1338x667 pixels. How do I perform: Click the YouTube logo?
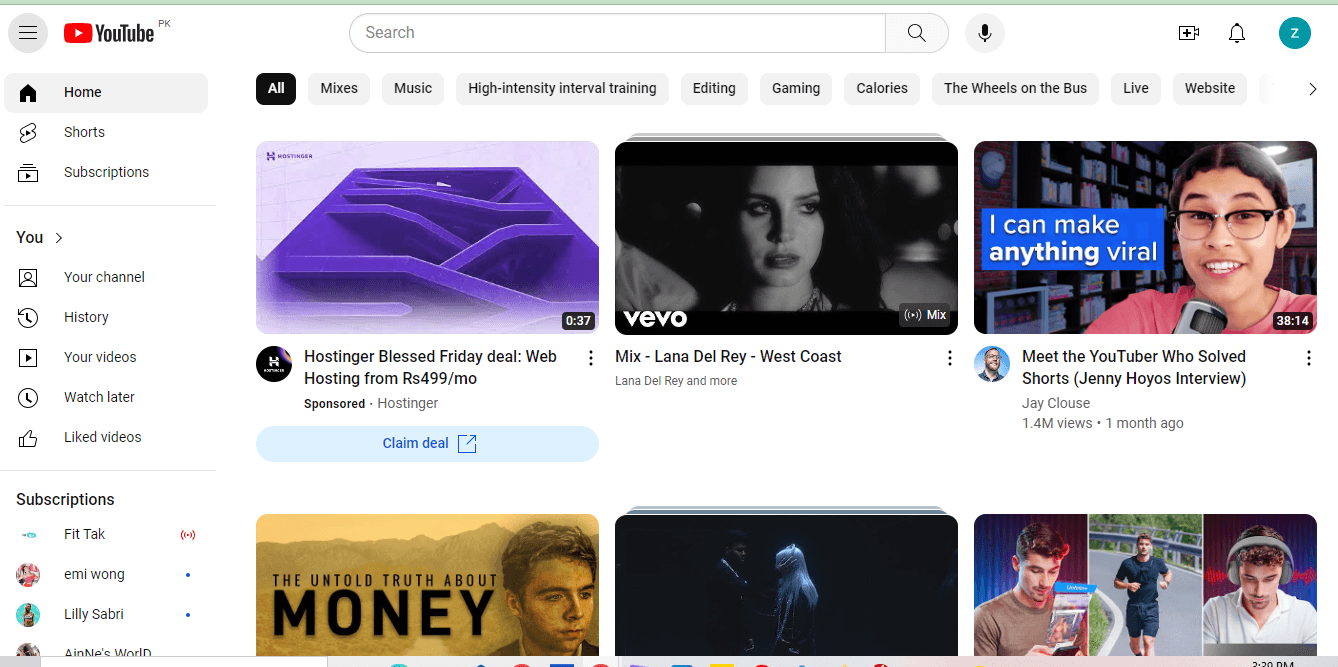click(109, 33)
